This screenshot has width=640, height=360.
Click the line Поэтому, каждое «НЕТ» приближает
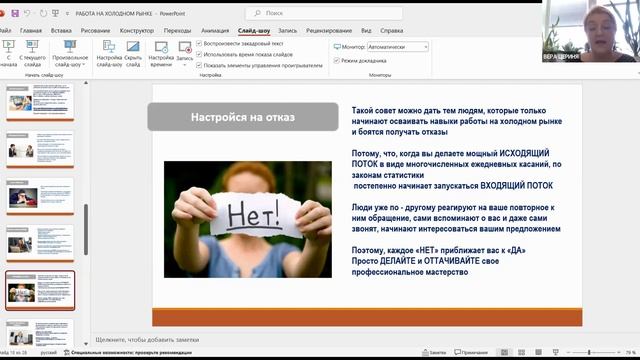pyautogui.click(x=439, y=250)
